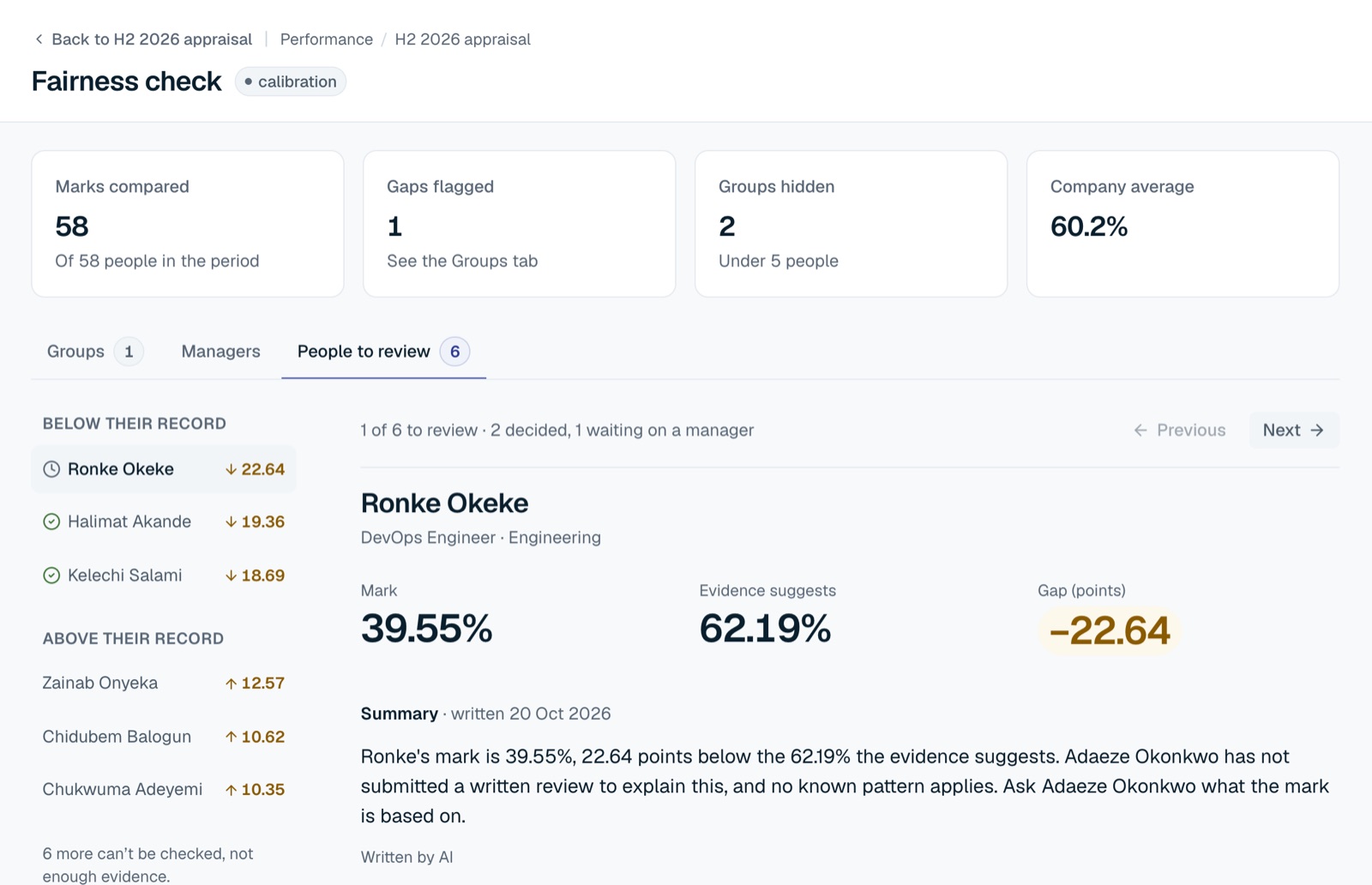This screenshot has height=885, width=1372.
Task: Select Halimat Akande in the review list
Action: tap(164, 521)
